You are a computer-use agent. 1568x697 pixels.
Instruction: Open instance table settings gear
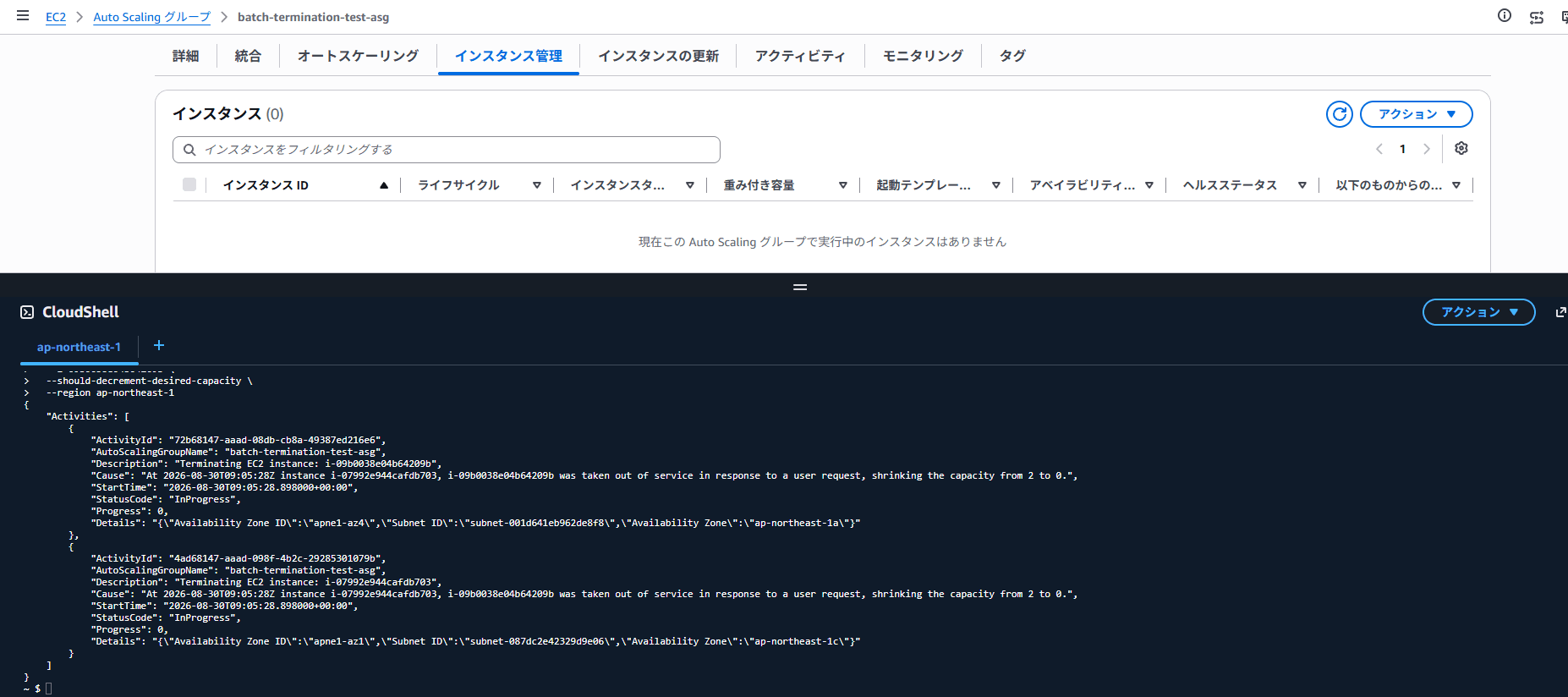pos(1461,148)
